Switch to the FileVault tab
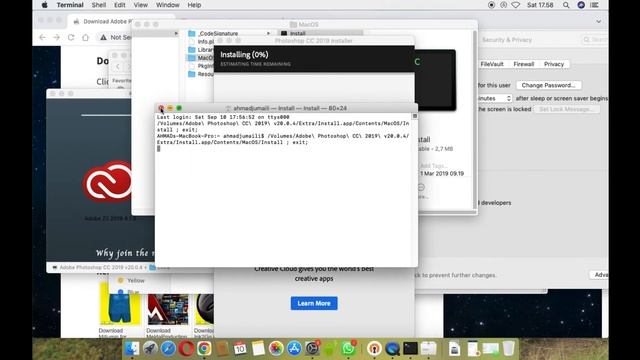This screenshot has width=640, height=360. coord(492,64)
